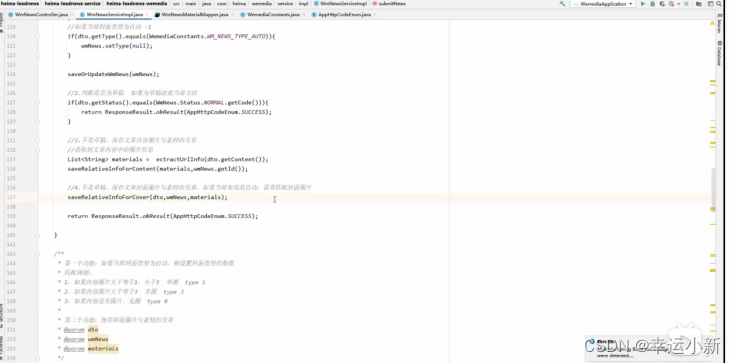Click highlighted materials param in Javadoc

coord(103,349)
